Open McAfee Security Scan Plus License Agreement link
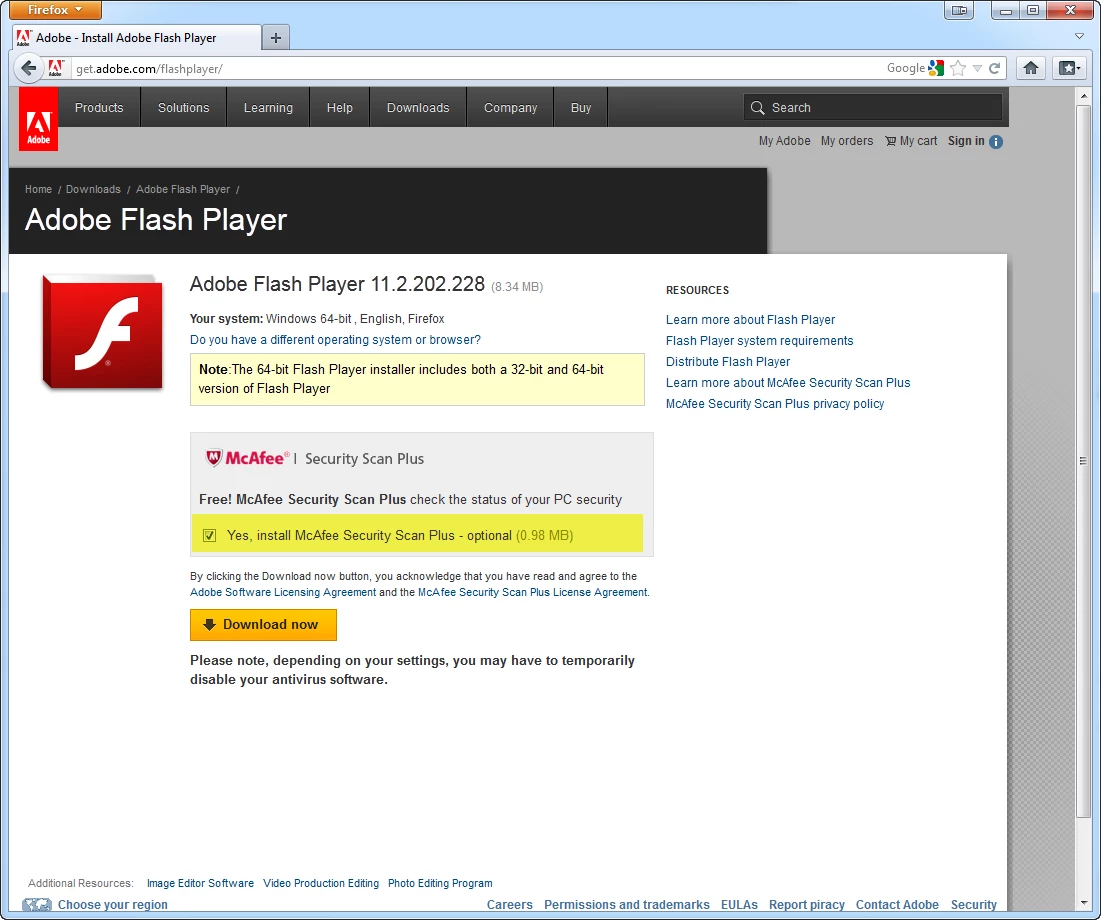The image size is (1101, 920). 533,592
